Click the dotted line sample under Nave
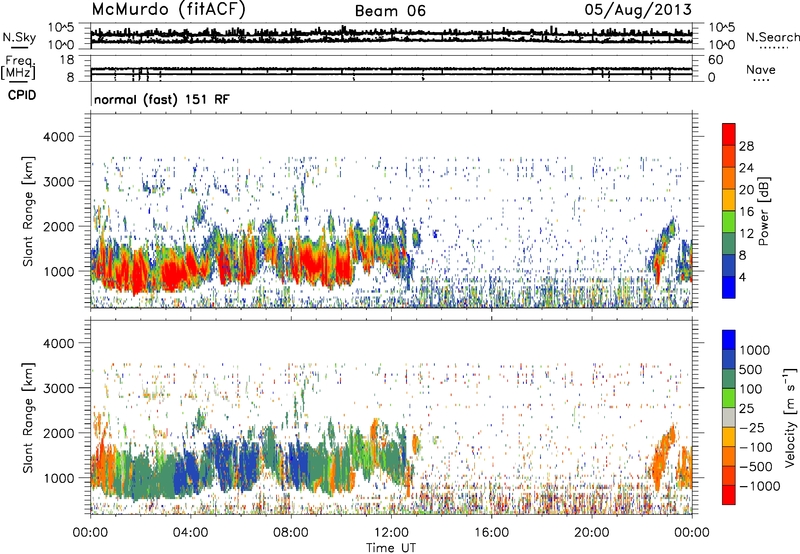The height and width of the screenshot is (554, 800). click(x=762, y=81)
